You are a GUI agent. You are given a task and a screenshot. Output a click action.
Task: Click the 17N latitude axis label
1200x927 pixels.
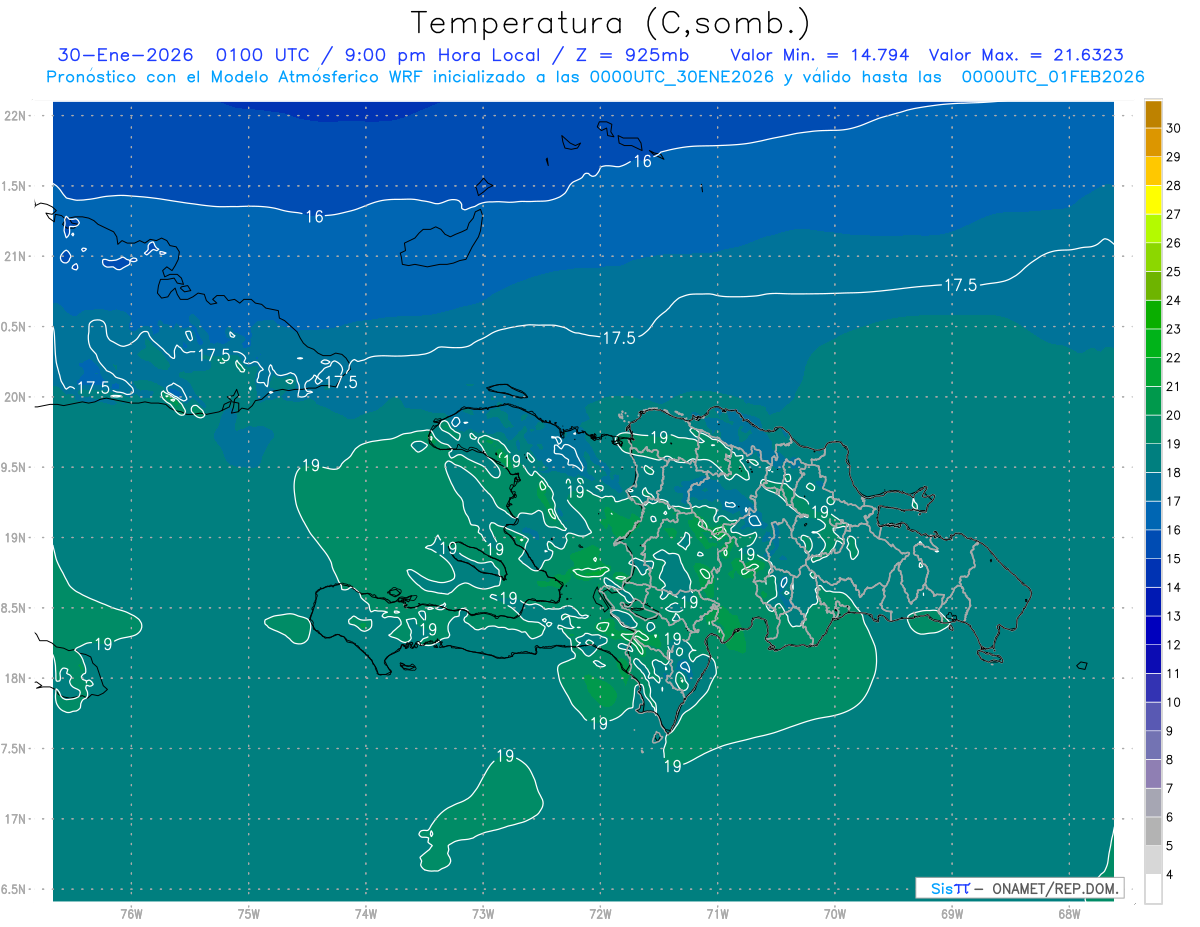click(x=17, y=819)
